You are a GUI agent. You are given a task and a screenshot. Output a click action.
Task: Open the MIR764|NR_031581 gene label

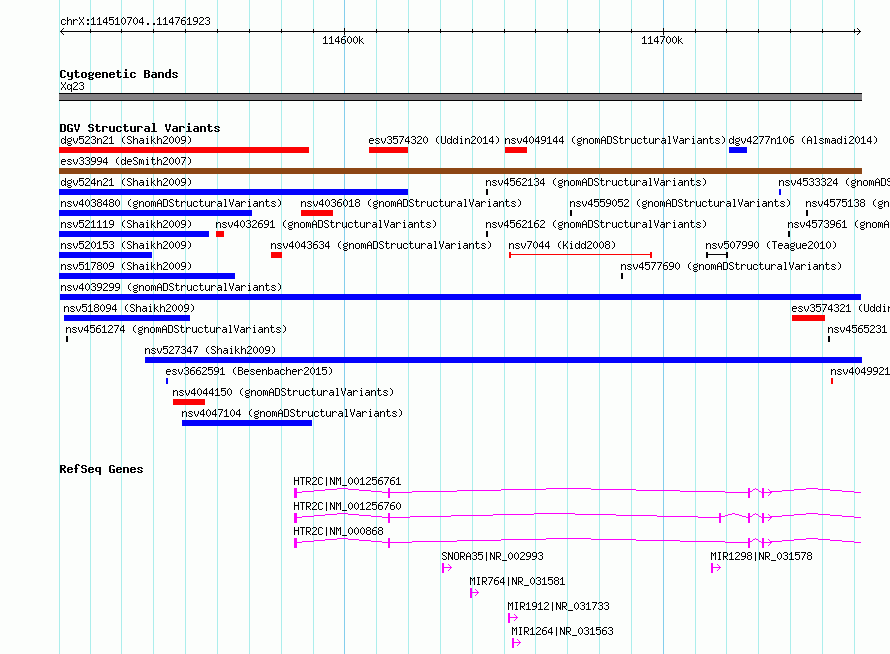pos(517,581)
